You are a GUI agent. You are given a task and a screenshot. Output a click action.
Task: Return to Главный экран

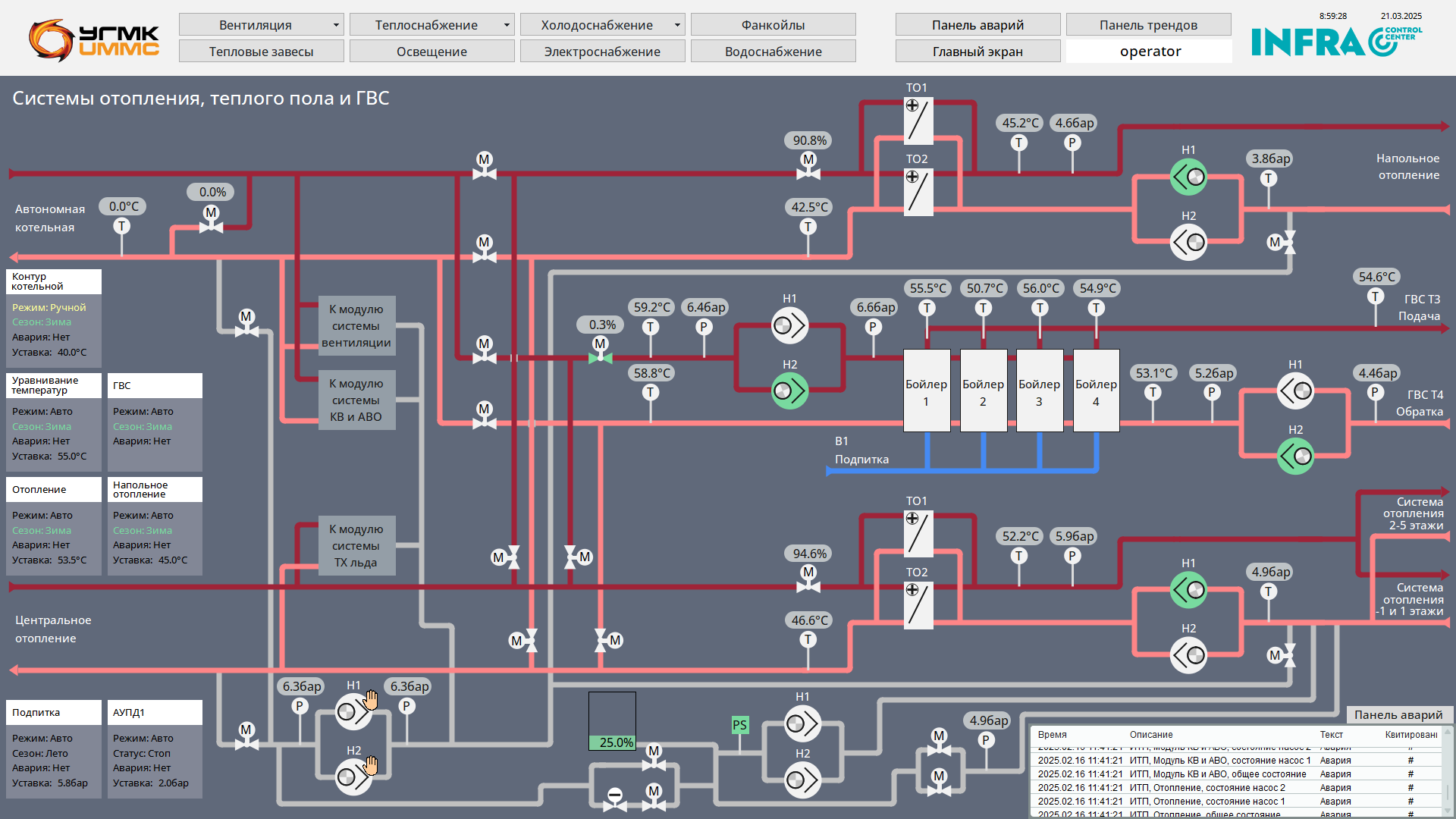click(x=977, y=52)
